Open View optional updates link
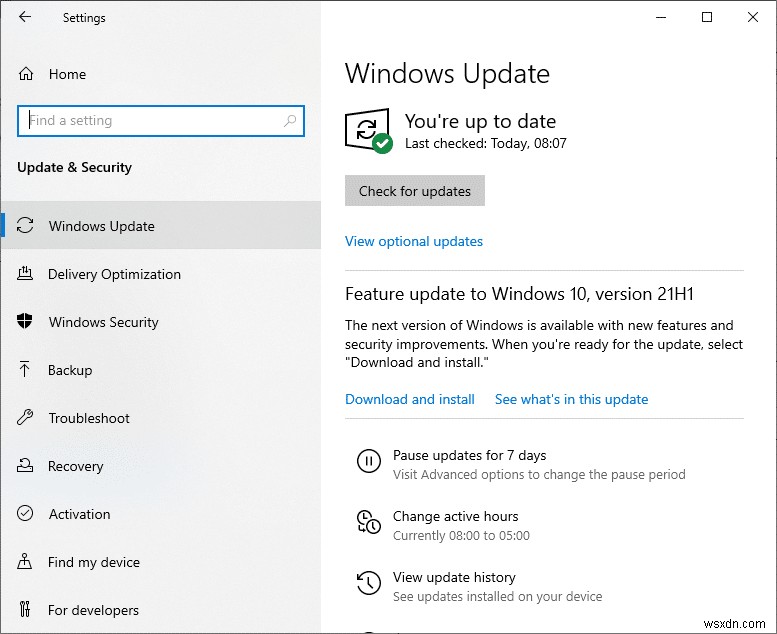Image resolution: width=777 pixels, height=634 pixels. pos(414,241)
